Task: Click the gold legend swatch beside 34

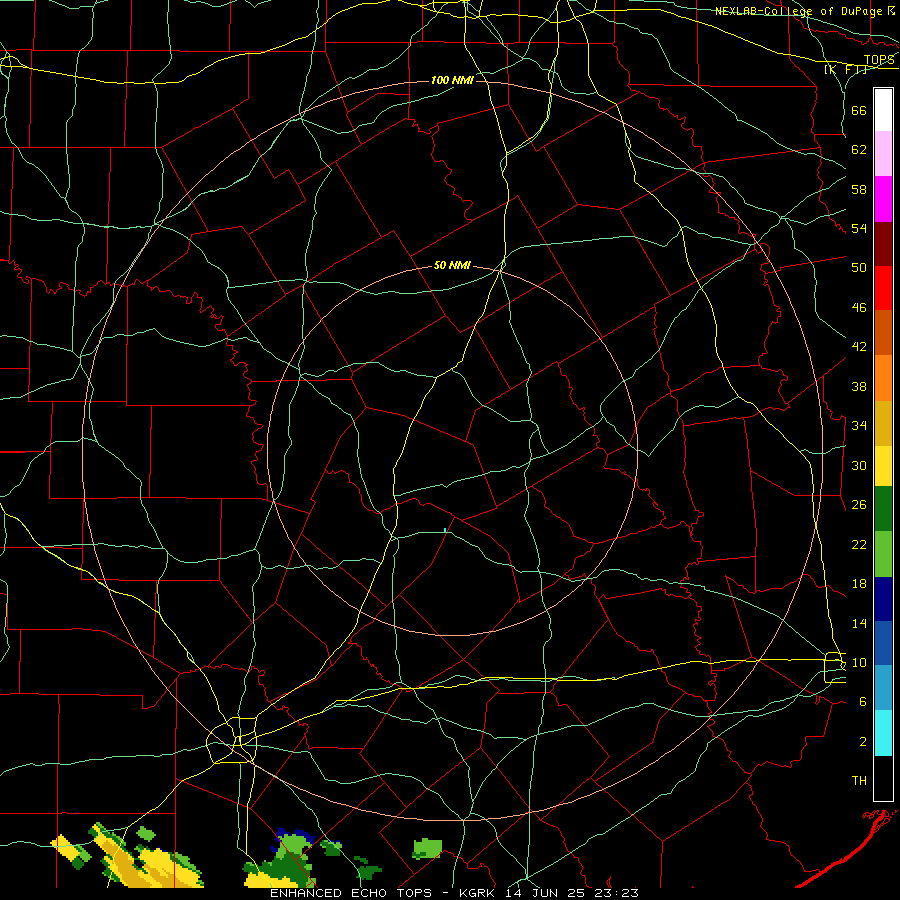Action: [x=883, y=424]
